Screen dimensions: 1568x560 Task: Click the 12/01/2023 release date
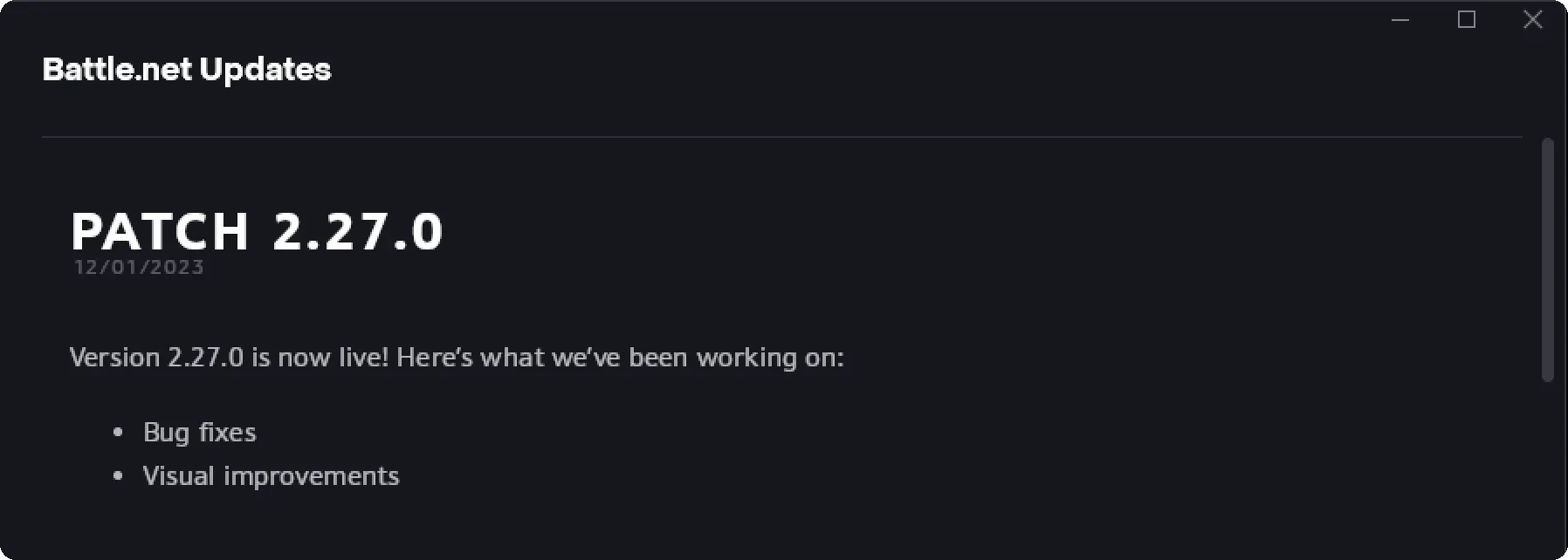[139, 268]
